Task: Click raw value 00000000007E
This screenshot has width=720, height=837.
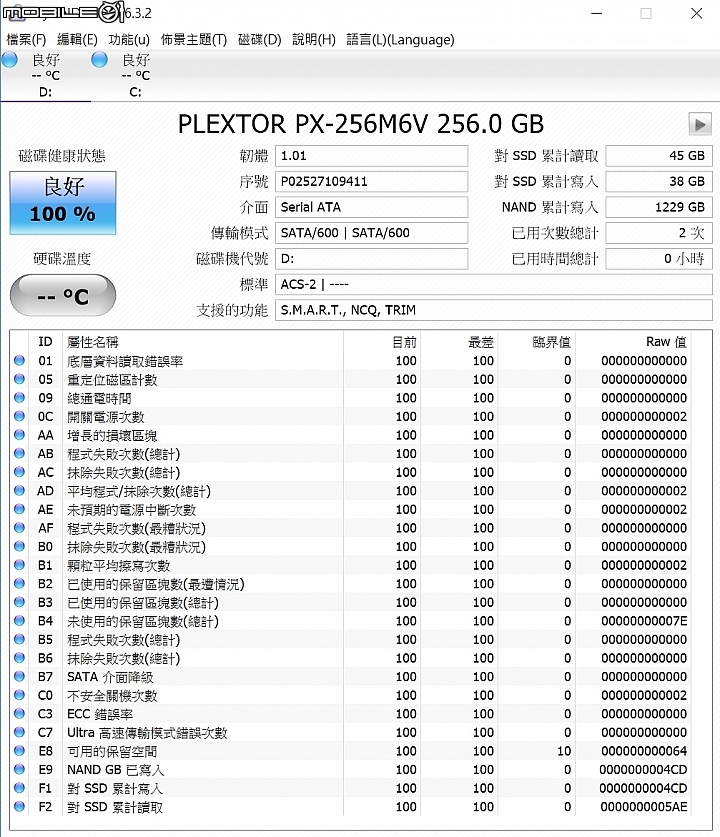Action: (644, 621)
